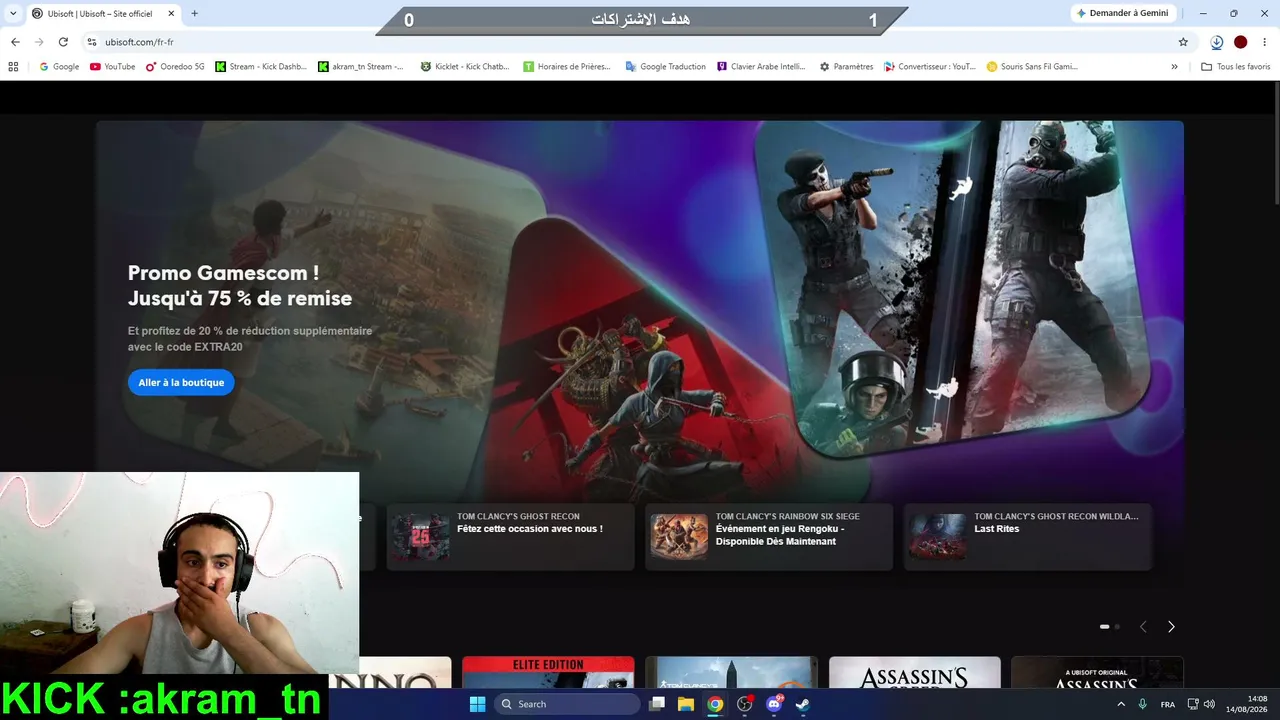
Task: Open the Elite Edition game cover
Action: (548, 672)
